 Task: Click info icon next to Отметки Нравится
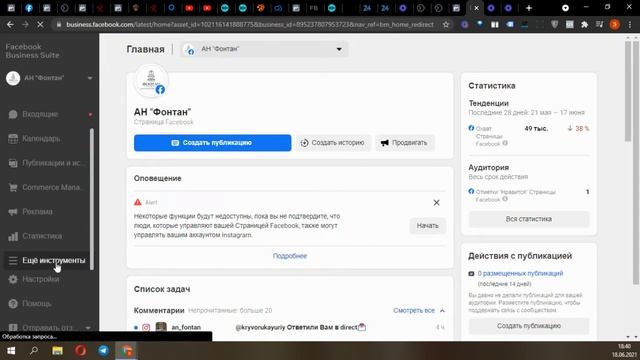505,199
